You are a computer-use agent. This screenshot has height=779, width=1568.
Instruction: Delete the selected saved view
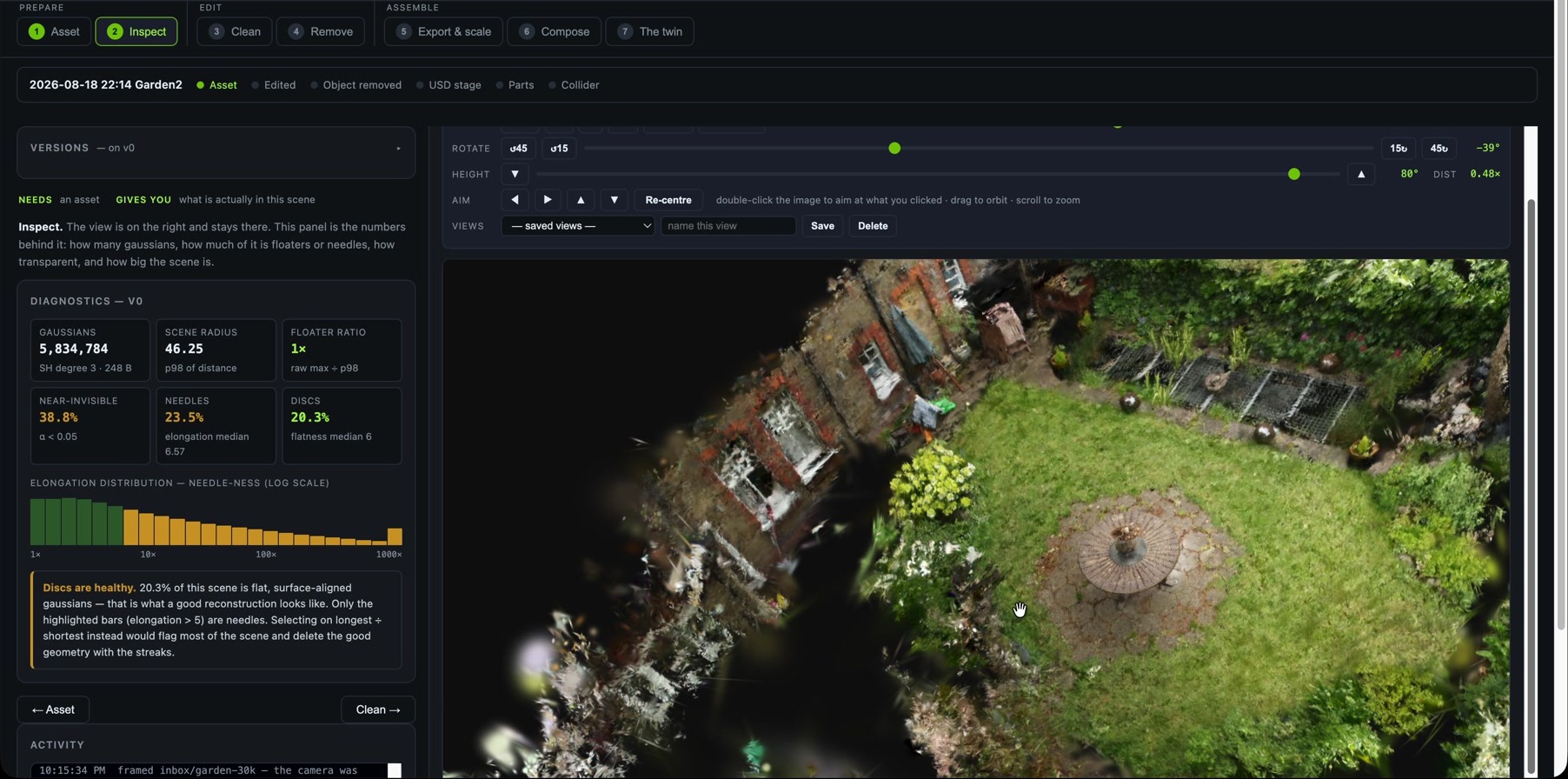pos(873,226)
